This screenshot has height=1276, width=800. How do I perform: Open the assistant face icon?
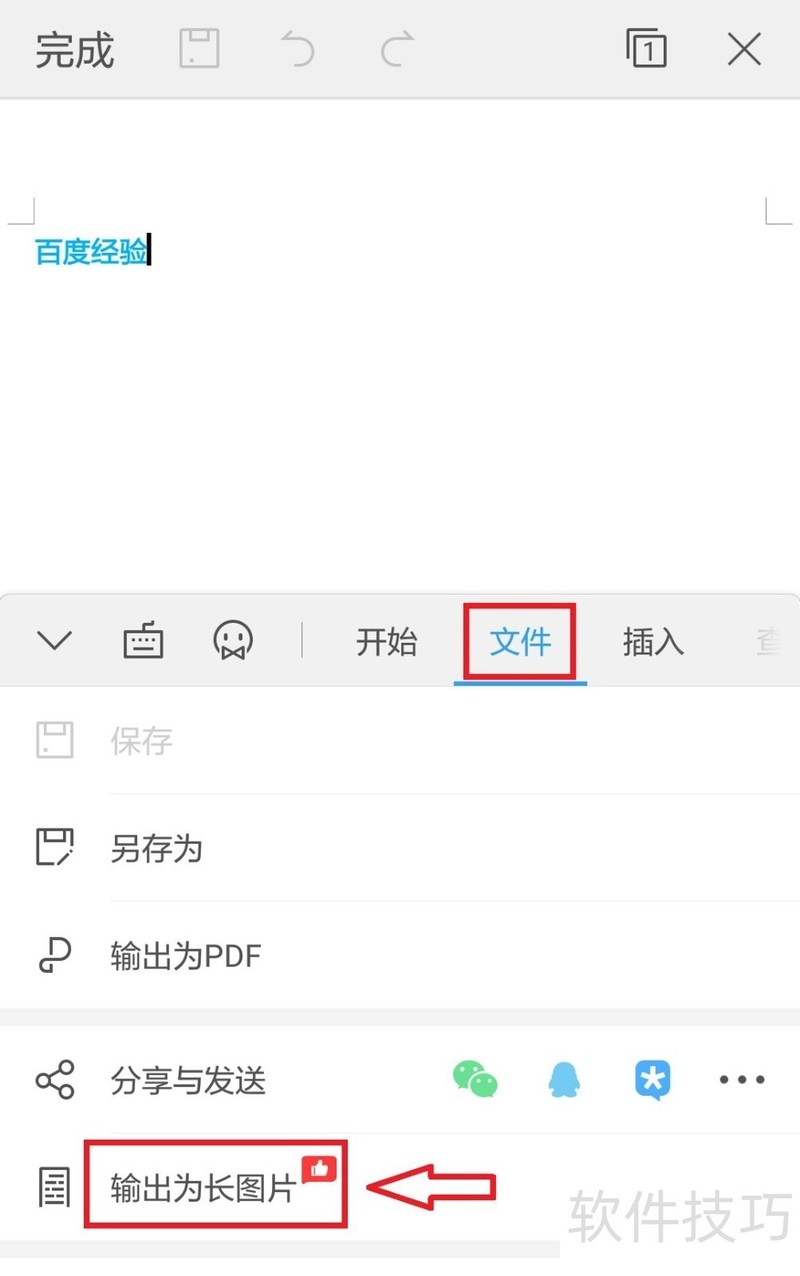233,640
